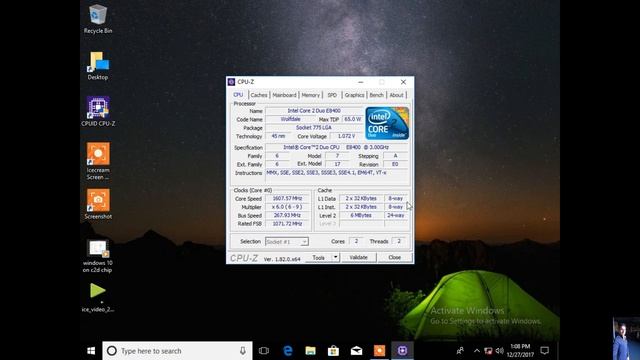Click the Cortana microphone icon

[243, 351]
